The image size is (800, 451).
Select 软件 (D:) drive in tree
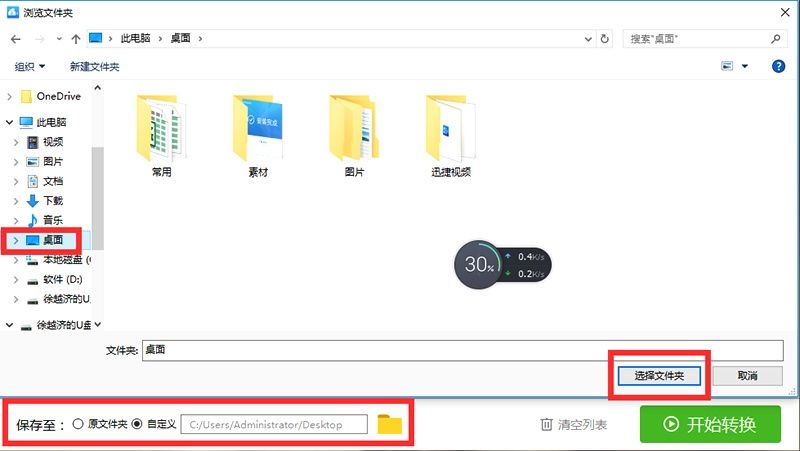tap(62, 280)
